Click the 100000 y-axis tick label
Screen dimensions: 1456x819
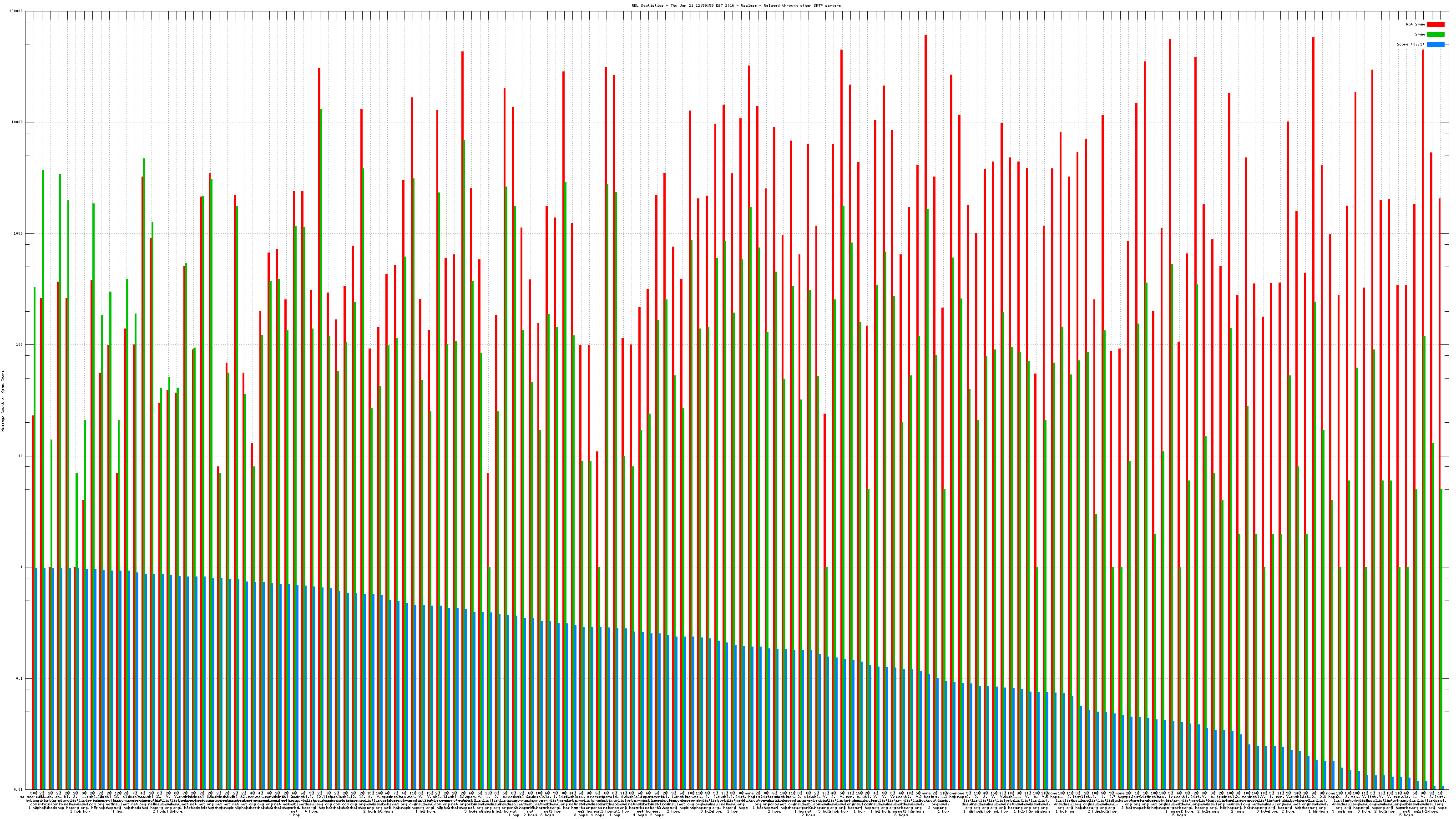(x=16, y=11)
